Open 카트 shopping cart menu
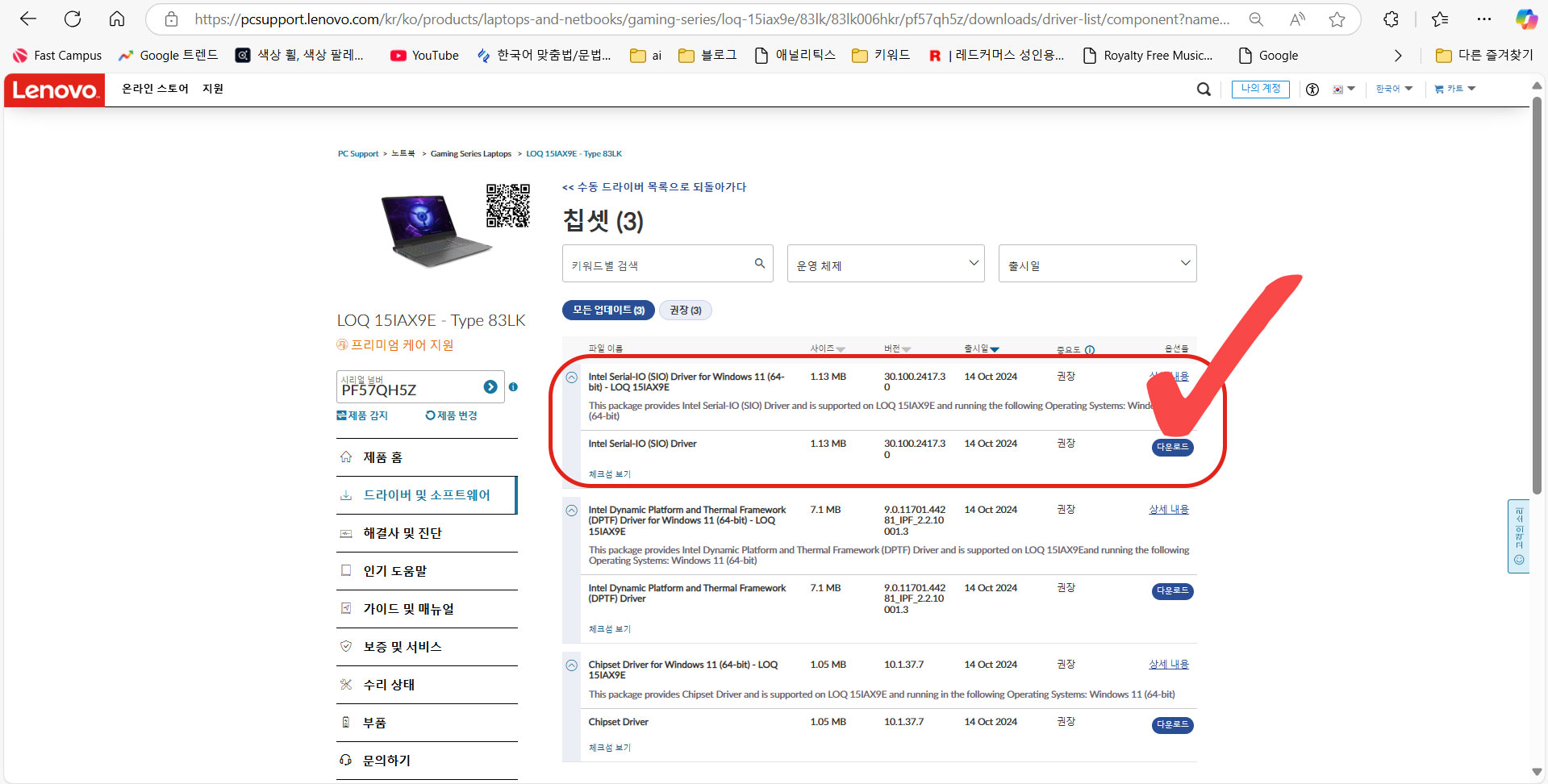1548x784 pixels. point(1454,90)
